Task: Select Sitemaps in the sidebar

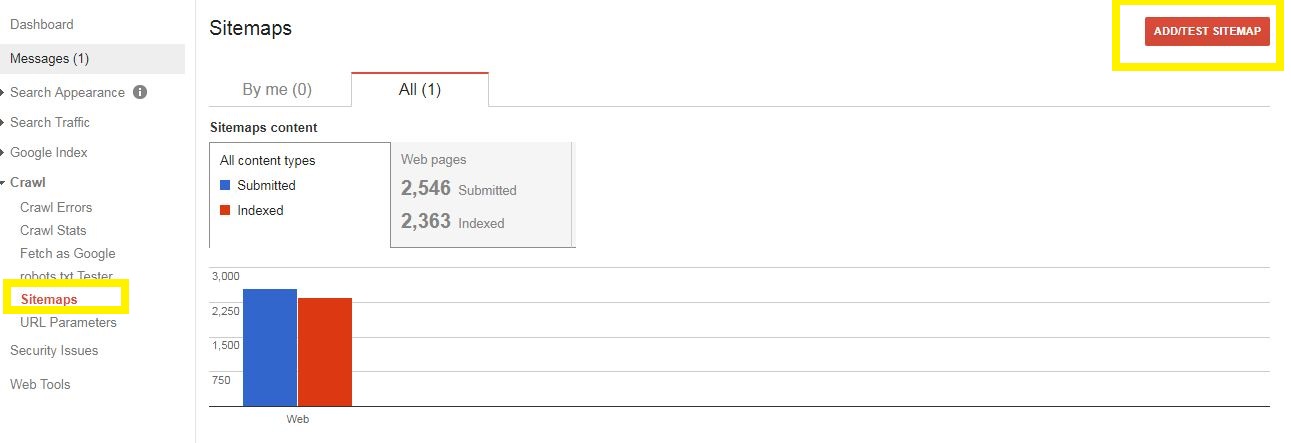Action: pos(49,299)
